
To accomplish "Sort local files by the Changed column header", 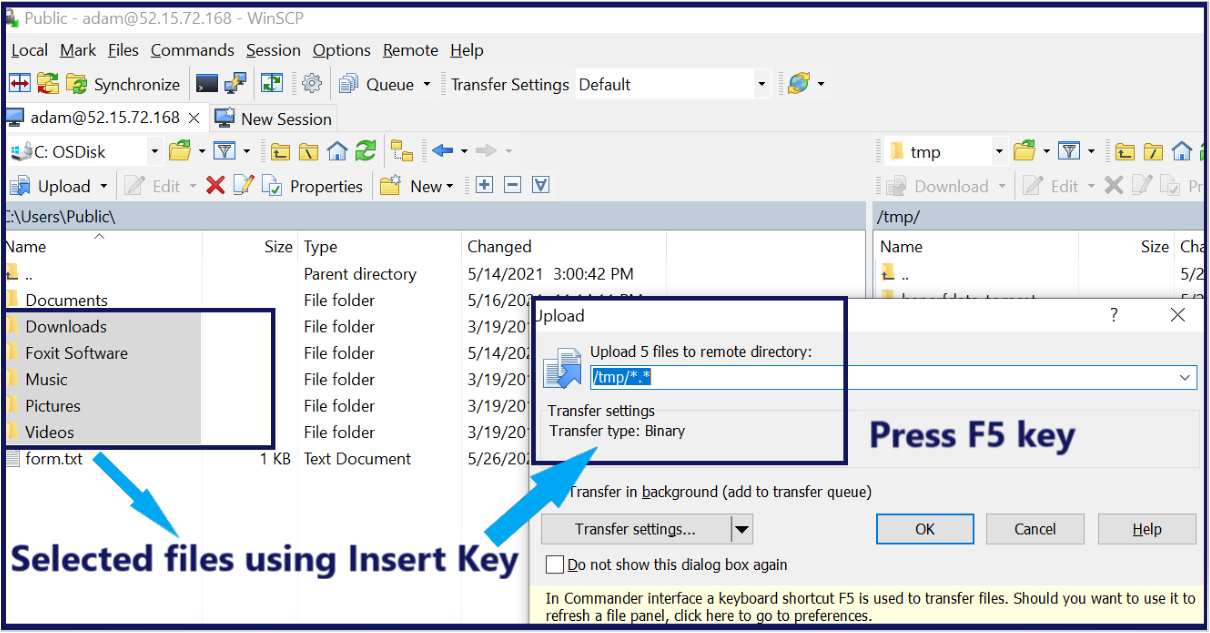I will pos(563,246).
